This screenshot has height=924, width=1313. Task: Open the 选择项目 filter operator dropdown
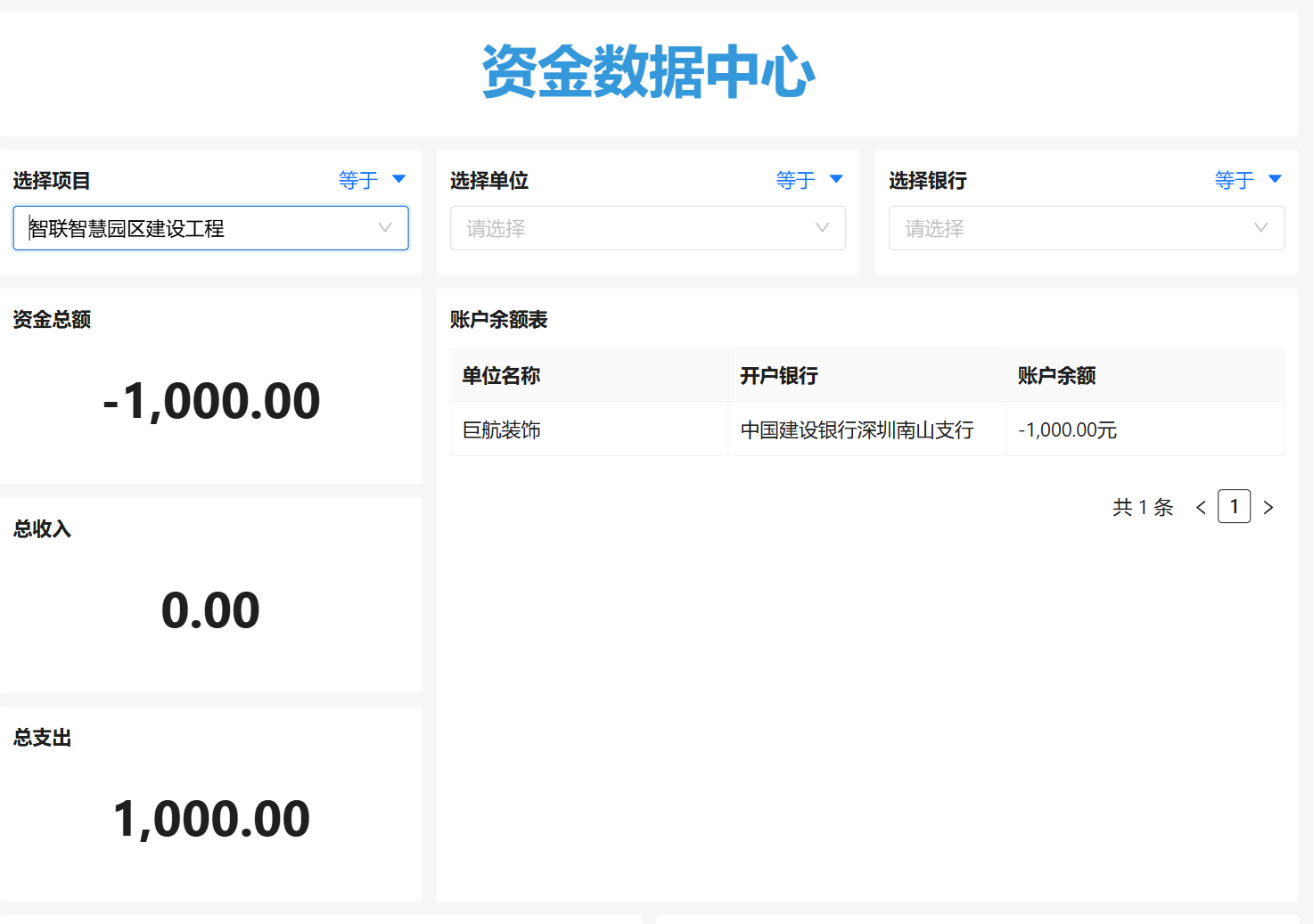tap(373, 179)
